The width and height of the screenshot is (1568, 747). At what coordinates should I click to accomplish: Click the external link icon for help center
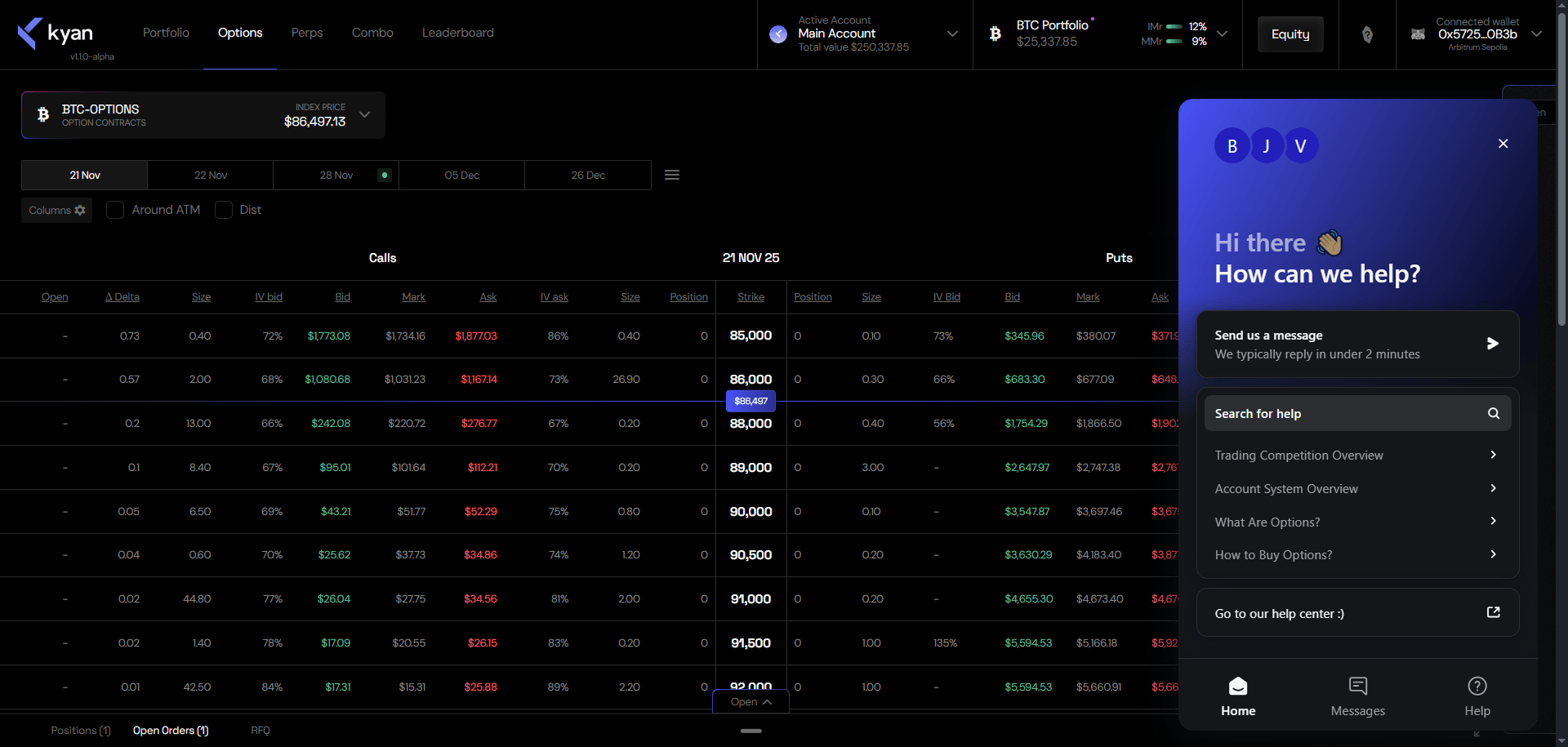[x=1494, y=612]
